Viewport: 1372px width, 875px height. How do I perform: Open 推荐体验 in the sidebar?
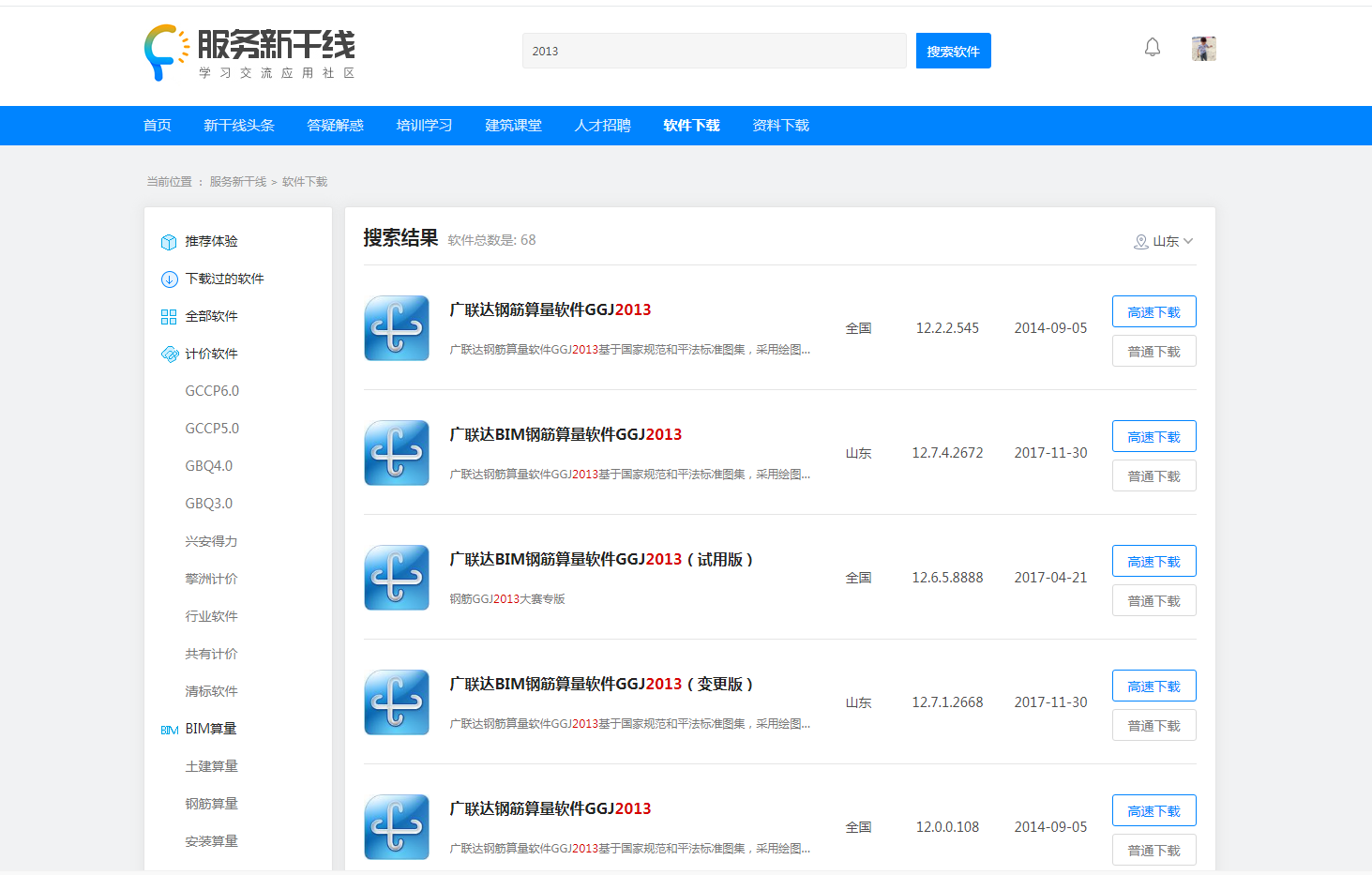[212, 241]
